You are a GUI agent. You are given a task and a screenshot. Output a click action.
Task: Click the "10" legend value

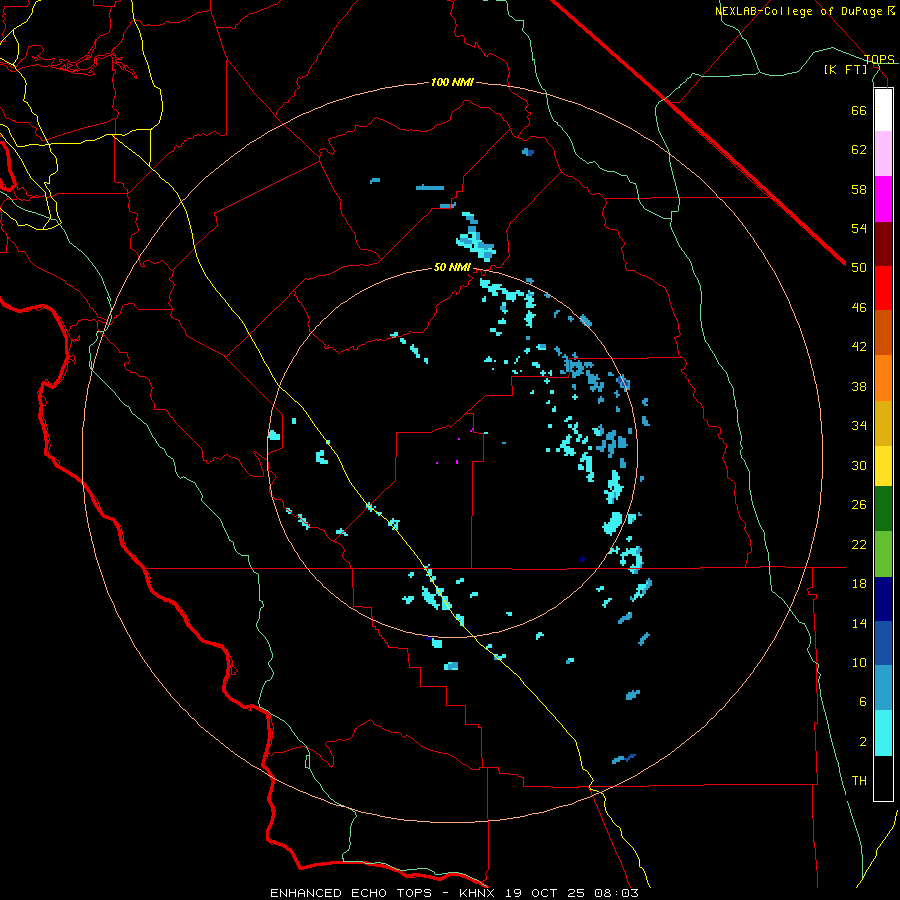859,663
